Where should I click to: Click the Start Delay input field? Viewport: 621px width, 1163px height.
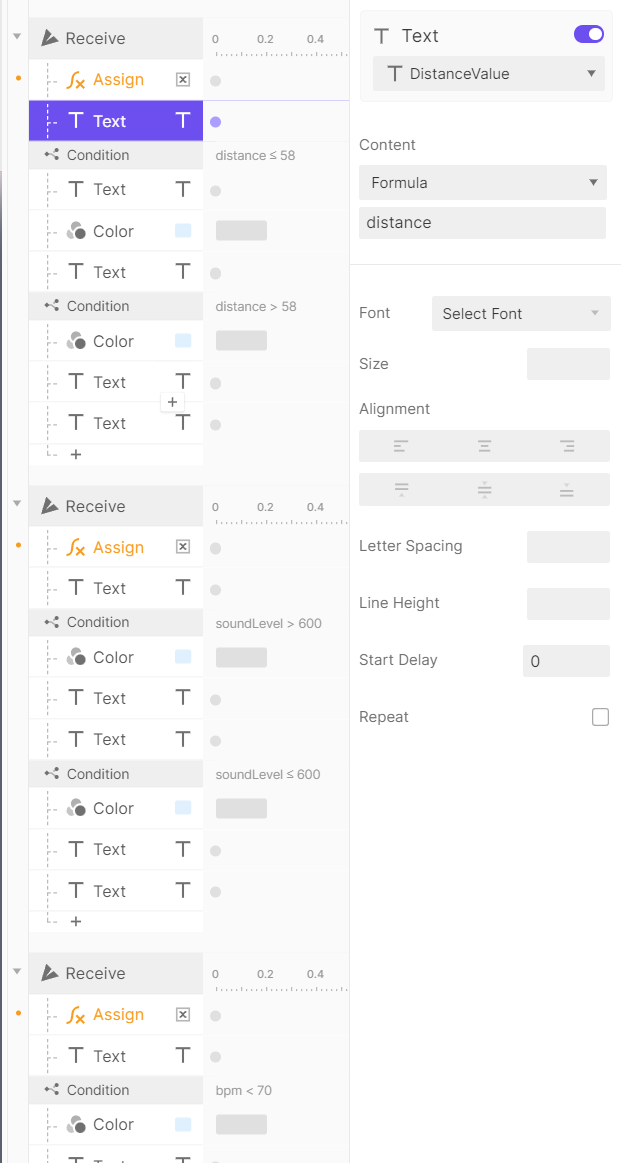coord(565,661)
